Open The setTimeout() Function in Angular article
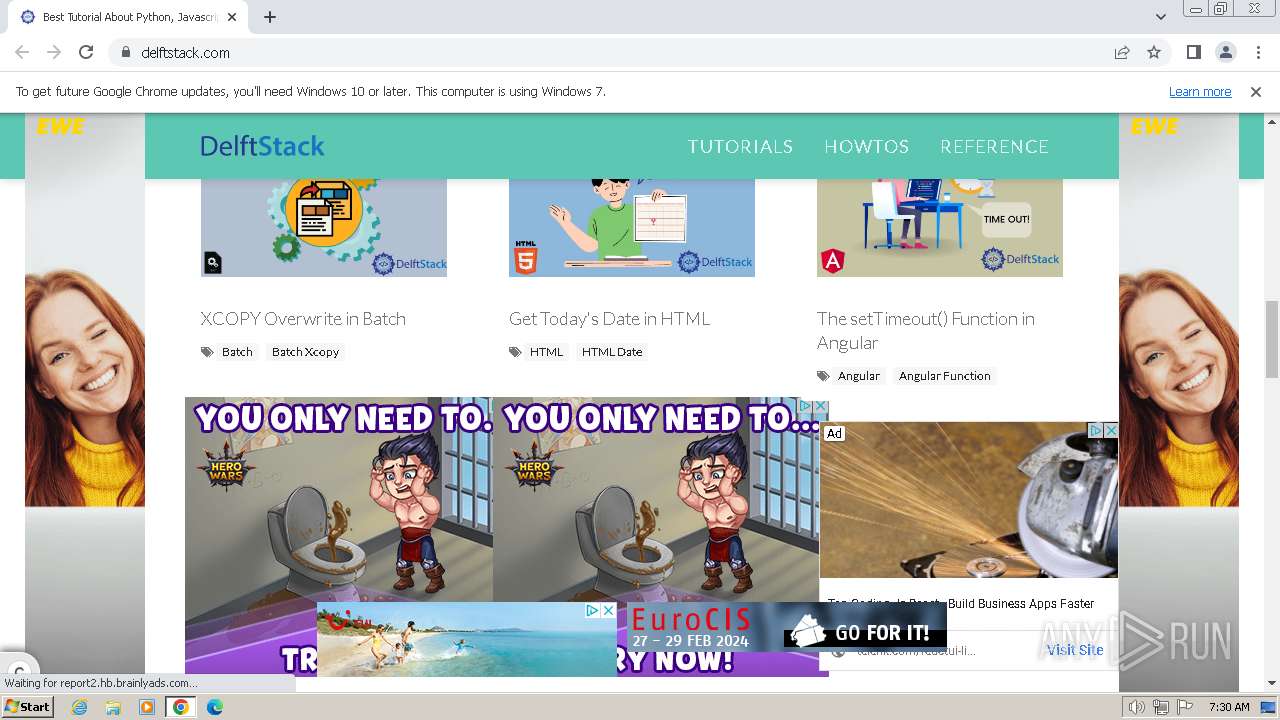This screenshot has height=720, width=1280. click(x=926, y=330)
